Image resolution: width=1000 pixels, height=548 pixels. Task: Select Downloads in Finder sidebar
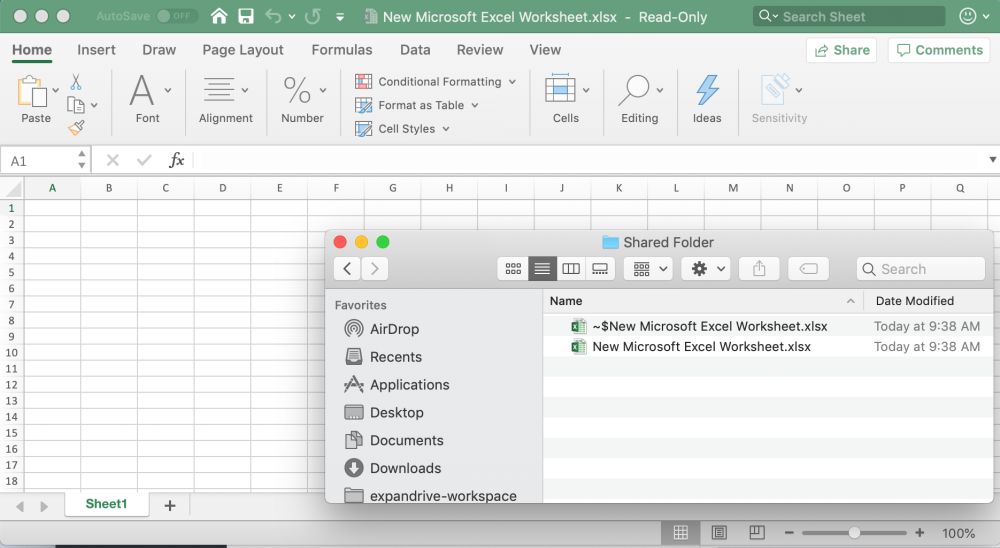405,468
